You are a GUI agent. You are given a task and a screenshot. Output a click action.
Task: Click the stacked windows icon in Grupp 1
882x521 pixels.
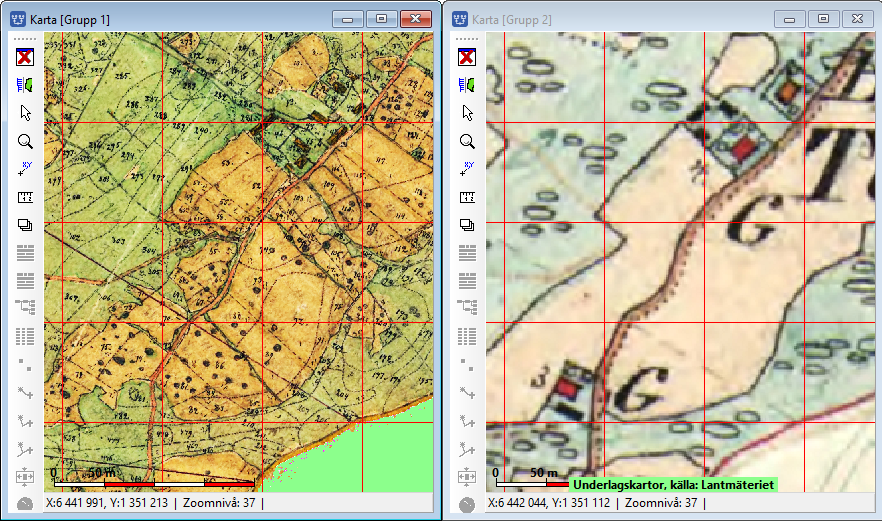click(x=25, y=225)
